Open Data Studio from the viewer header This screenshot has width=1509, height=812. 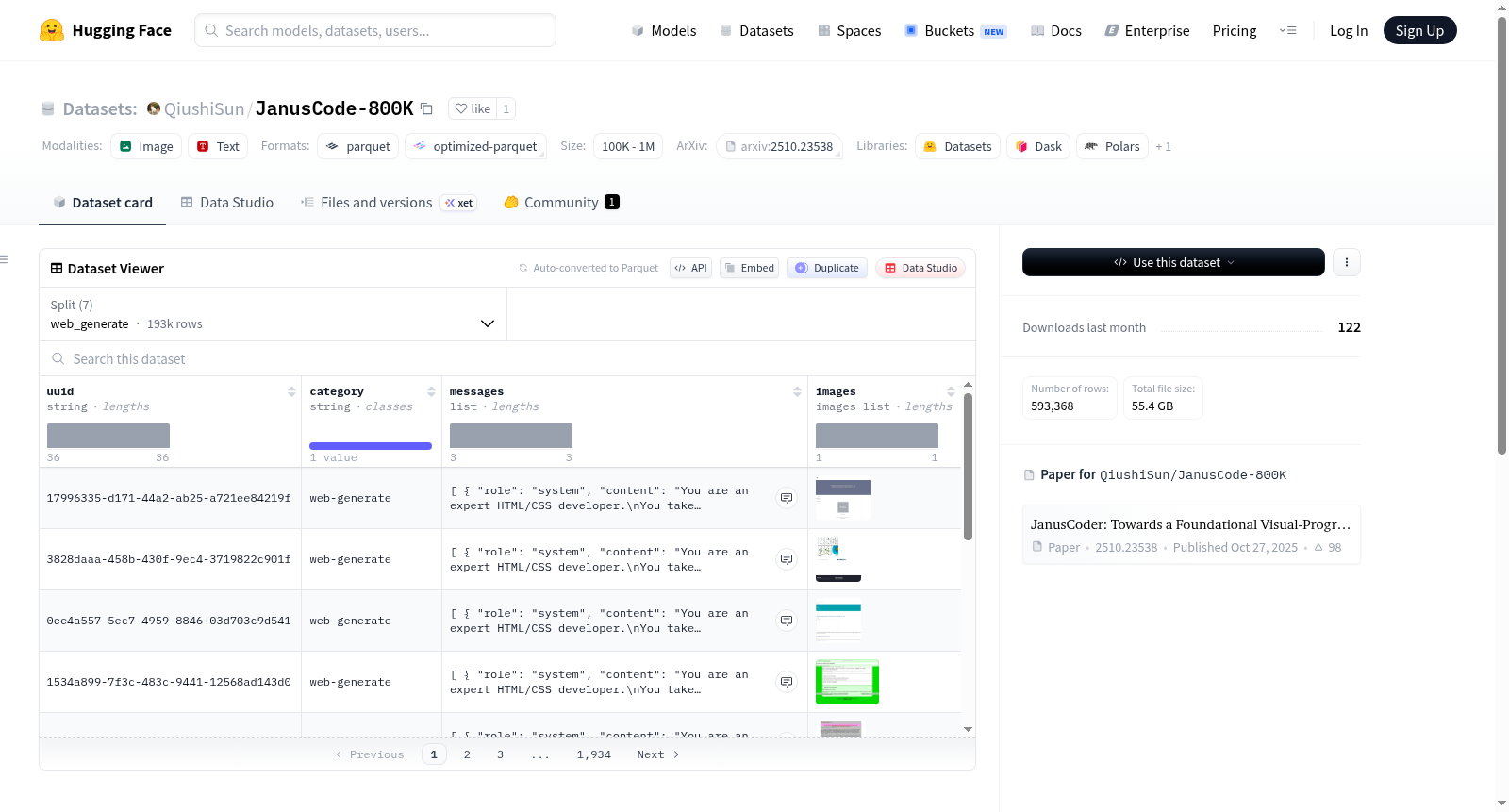[920, 268]
